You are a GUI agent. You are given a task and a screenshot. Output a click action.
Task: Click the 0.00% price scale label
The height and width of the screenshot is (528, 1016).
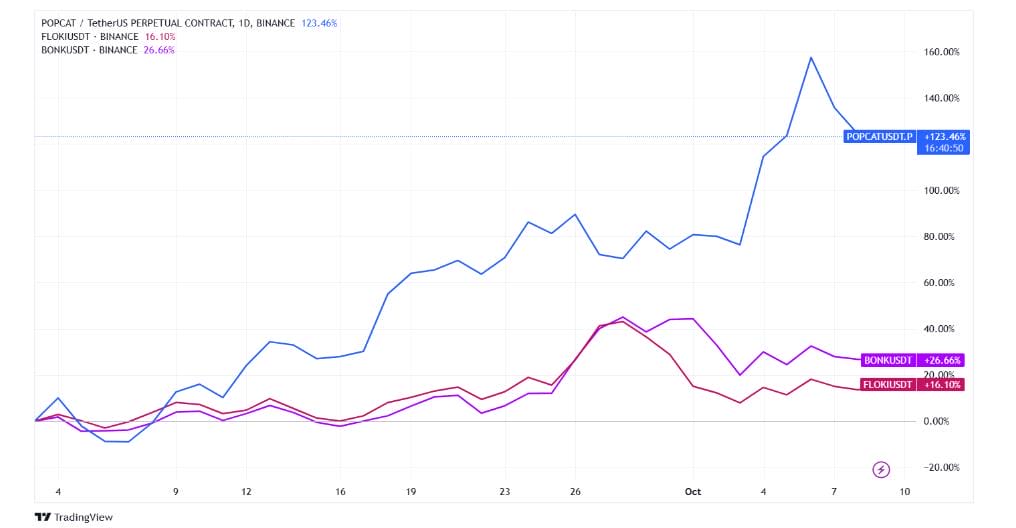941,421
